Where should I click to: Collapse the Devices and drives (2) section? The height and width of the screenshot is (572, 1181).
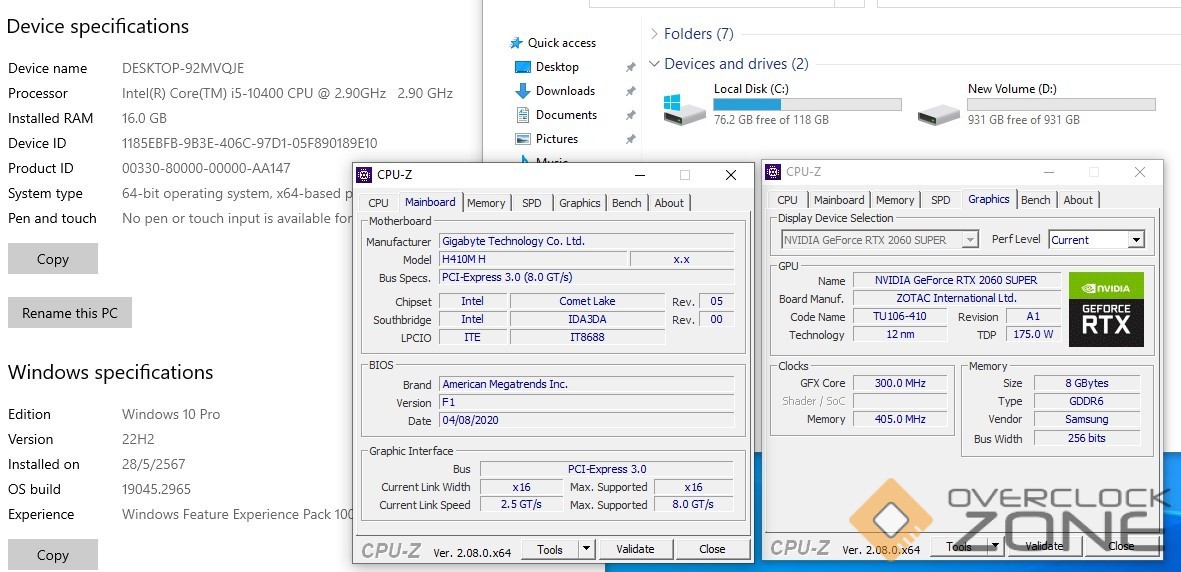point(653,64)
